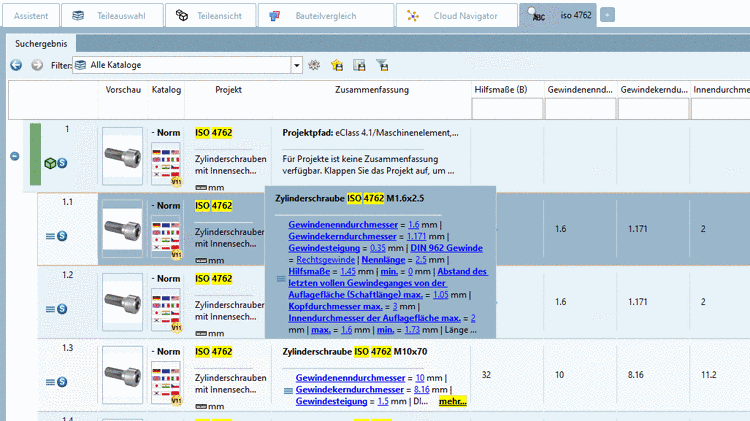
Task: Collapse result row 1 with minus button
Action: click(15, 156)
